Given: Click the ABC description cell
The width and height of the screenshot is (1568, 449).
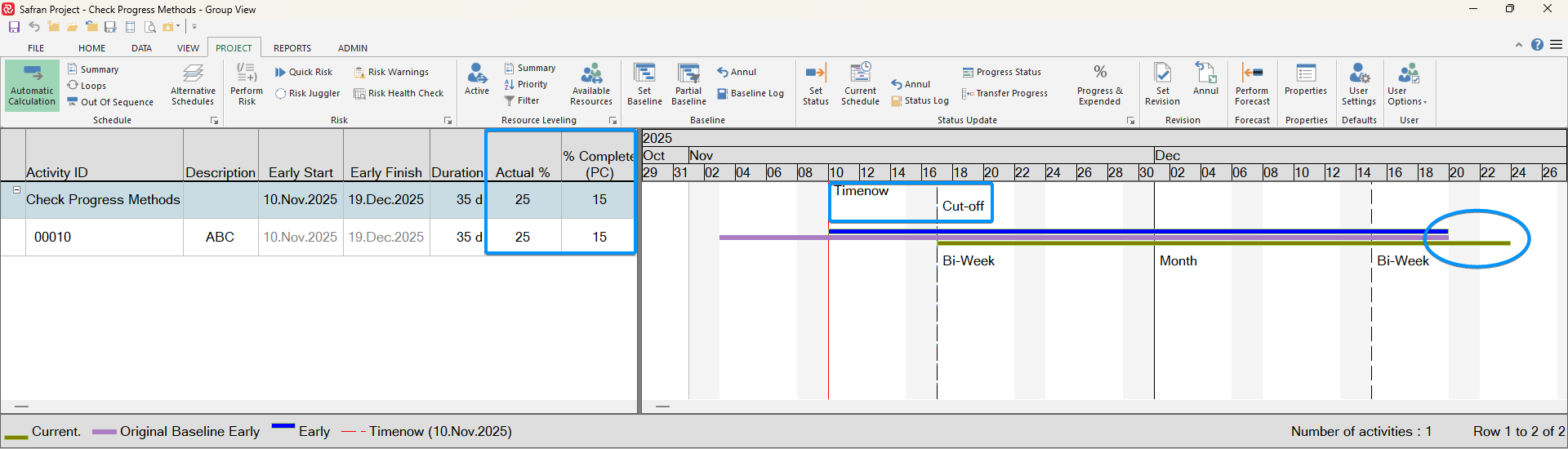Looking at the screenshot, I should (220, 237).
